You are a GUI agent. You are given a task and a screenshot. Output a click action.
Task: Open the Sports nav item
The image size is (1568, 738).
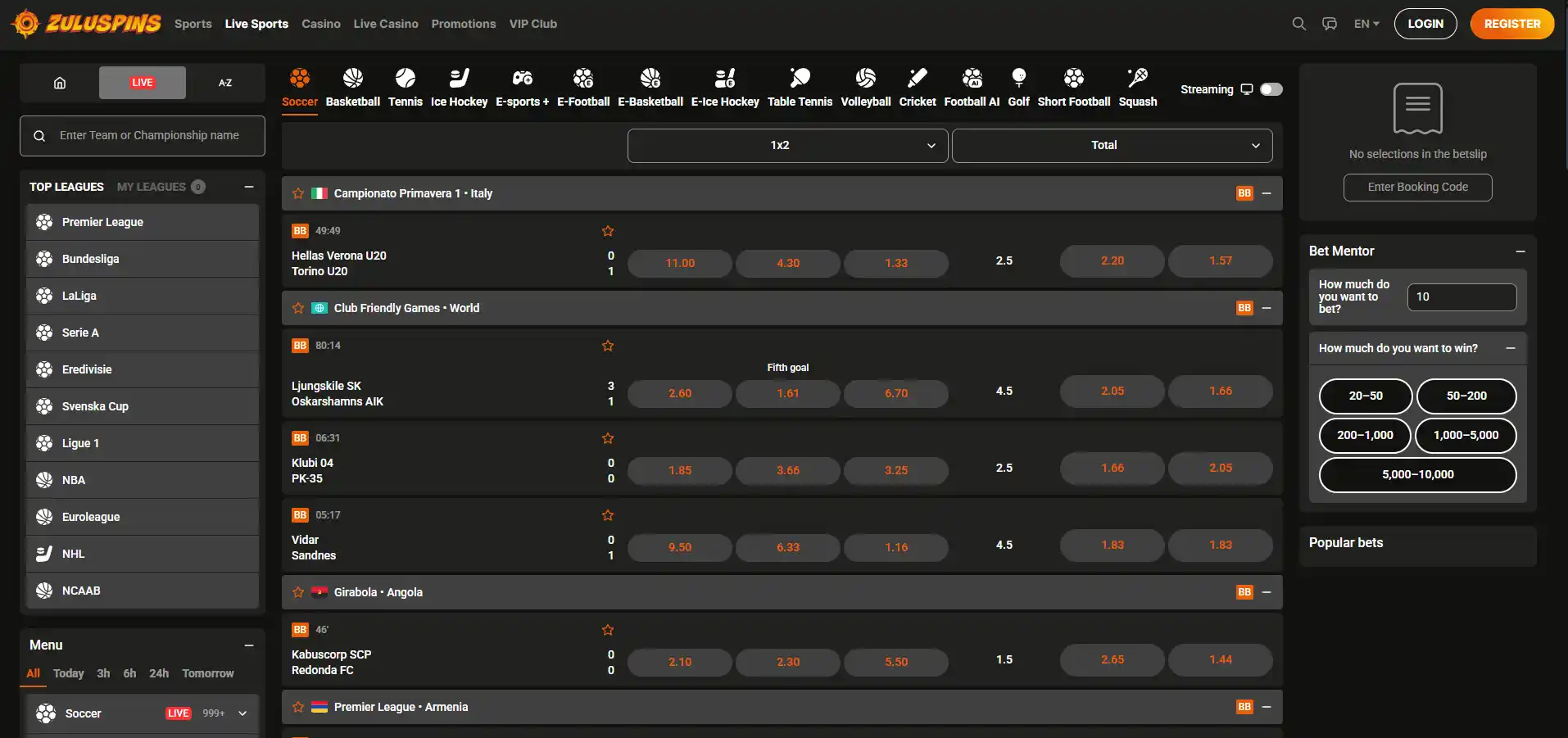193,24
